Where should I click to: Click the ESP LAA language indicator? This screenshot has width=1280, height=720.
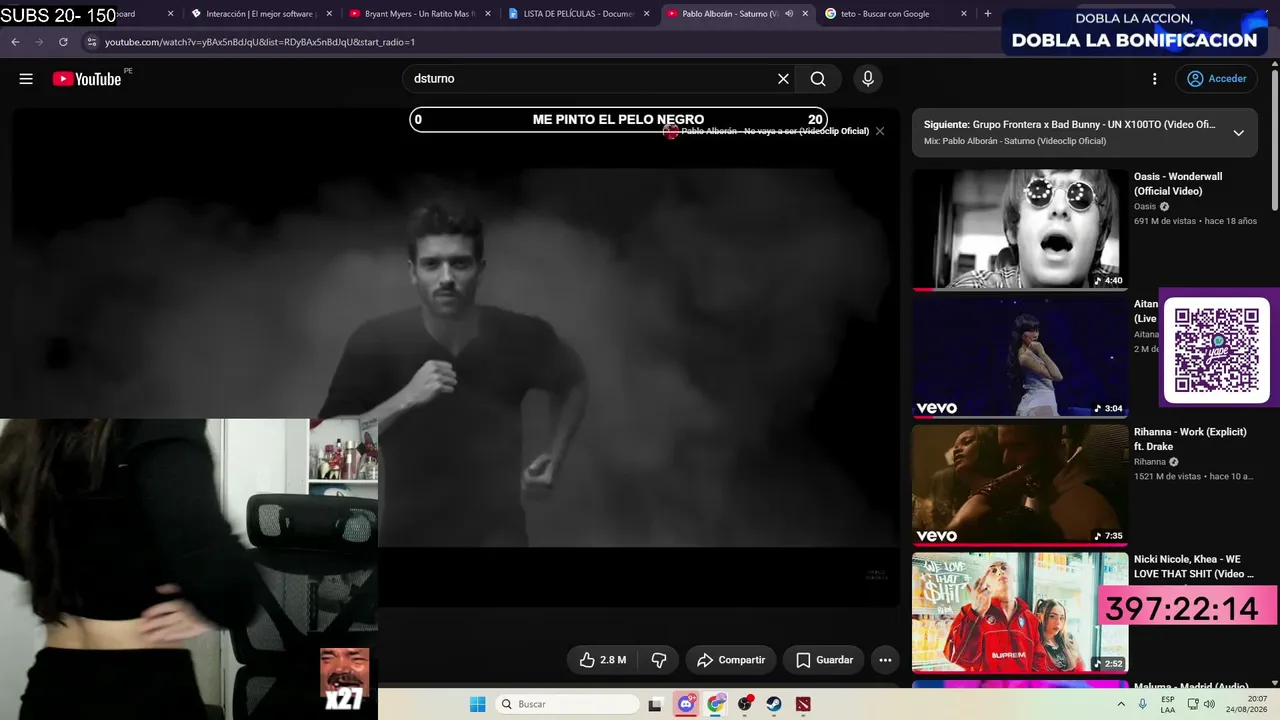click(x=1168, y=704)
